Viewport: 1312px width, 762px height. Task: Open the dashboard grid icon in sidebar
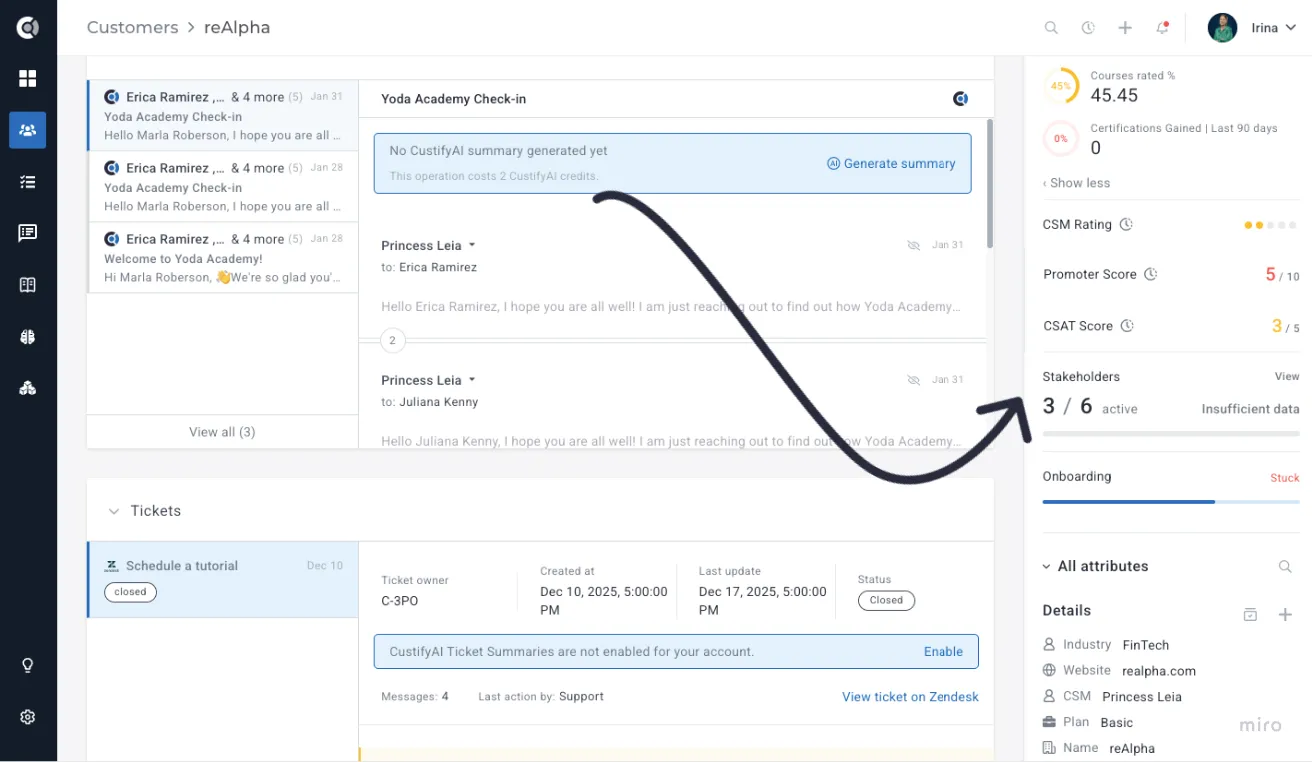coord(28,78)
